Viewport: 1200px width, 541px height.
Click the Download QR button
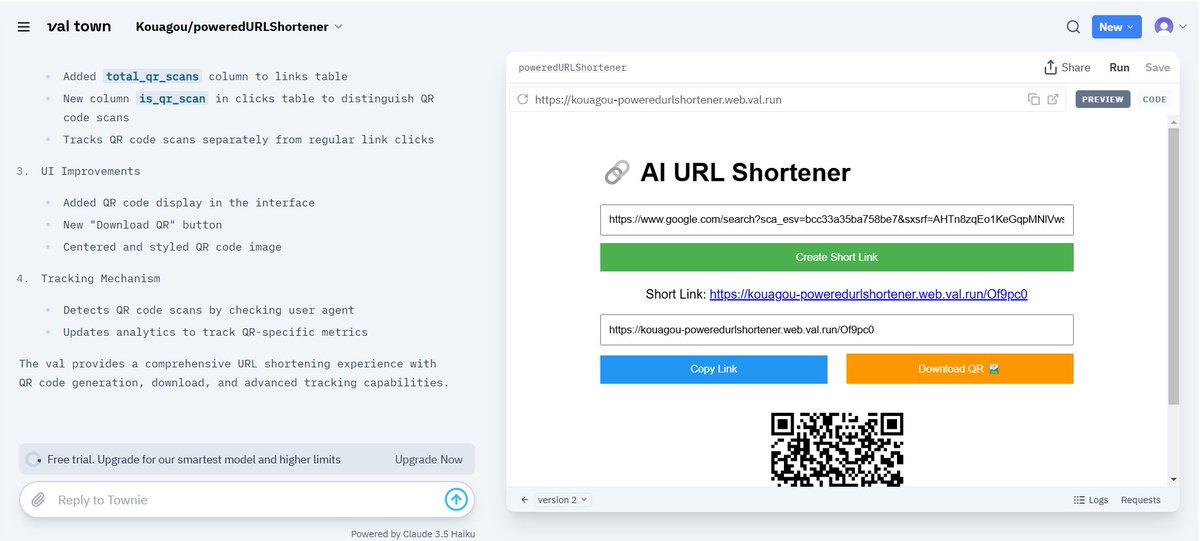(960, 368)
